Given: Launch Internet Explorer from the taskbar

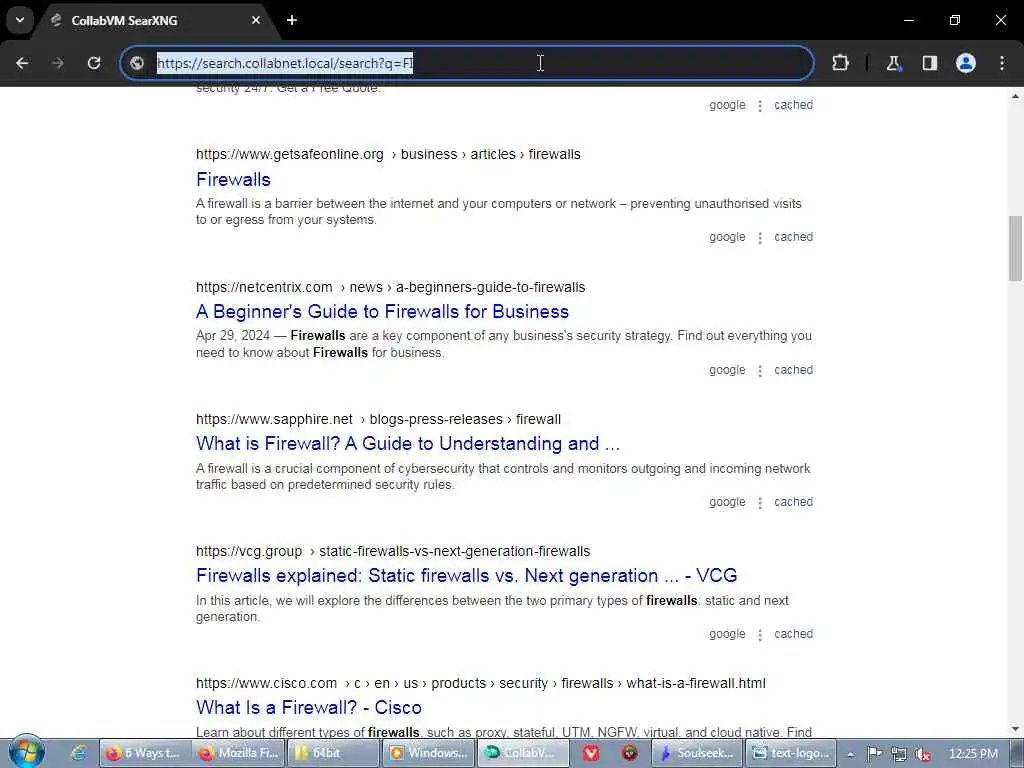Looking at the screenshot, I should pos(79,753).
